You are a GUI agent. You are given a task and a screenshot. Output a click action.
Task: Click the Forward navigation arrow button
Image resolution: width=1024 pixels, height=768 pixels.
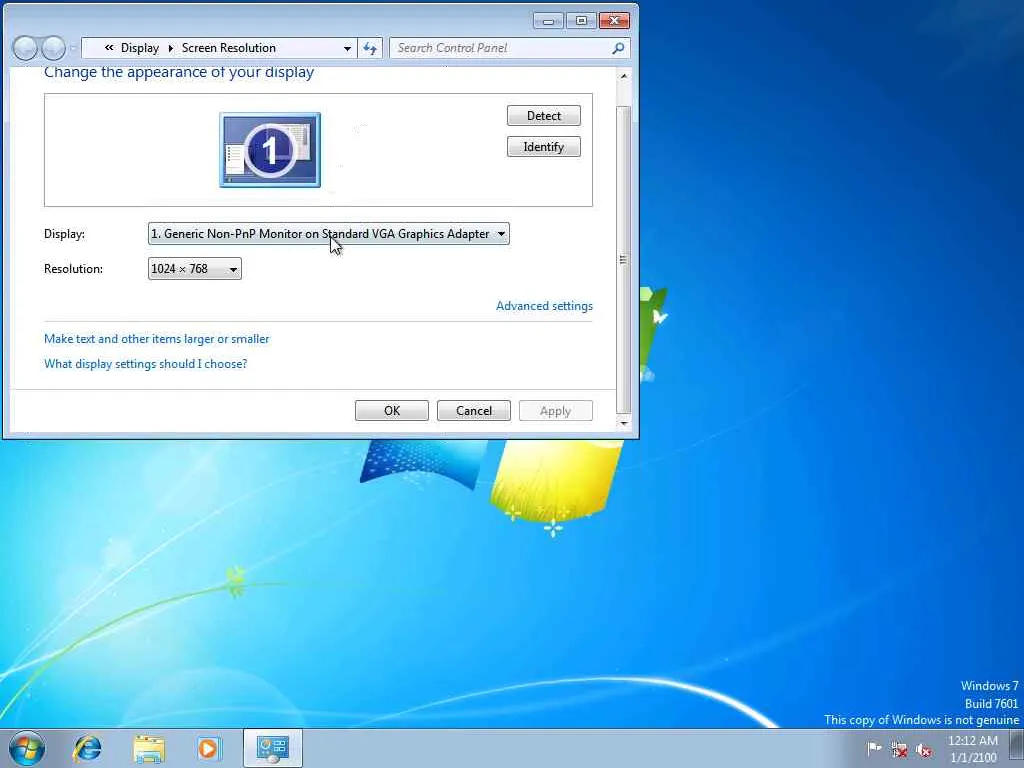coord(53,48)
